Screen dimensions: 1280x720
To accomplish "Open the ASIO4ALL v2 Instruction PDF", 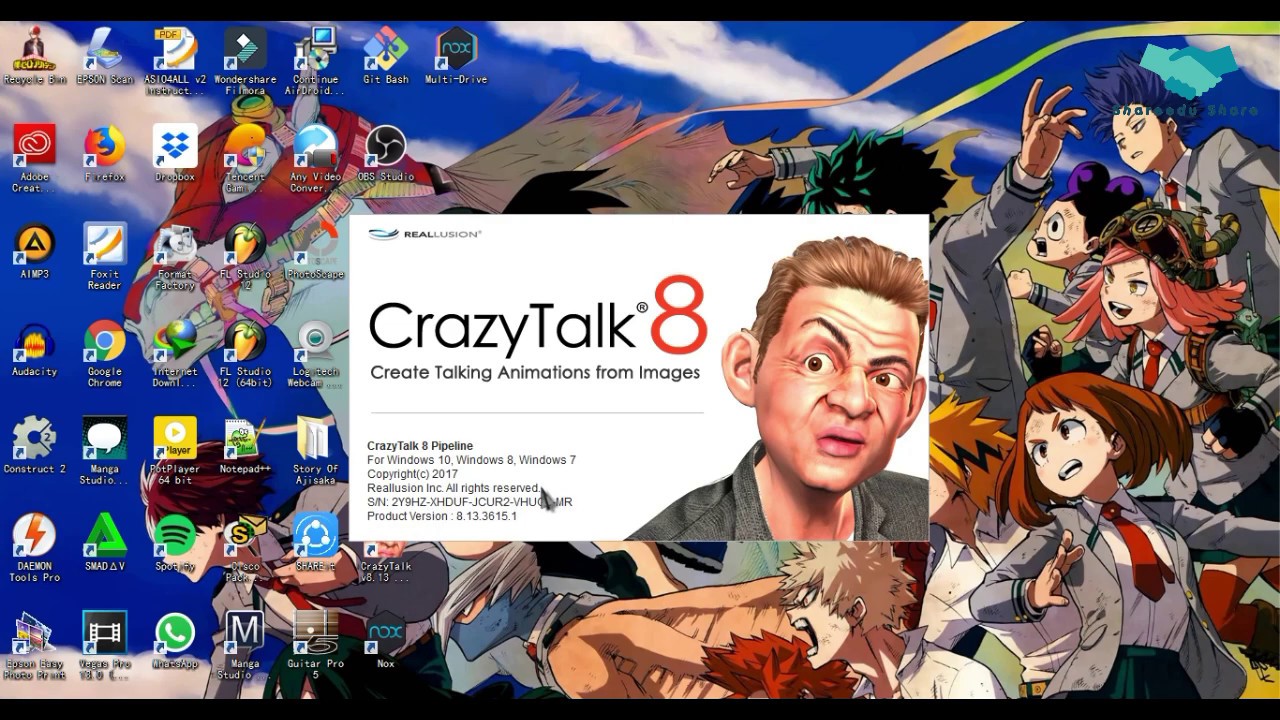I will coord(175,62).
